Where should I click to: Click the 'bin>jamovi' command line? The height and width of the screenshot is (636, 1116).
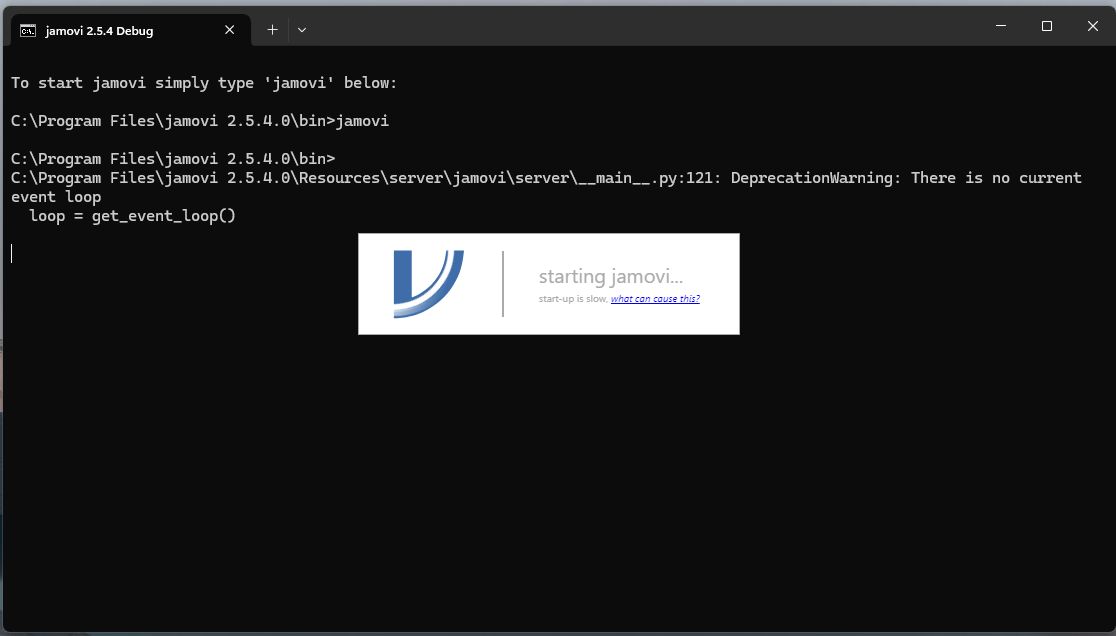click(x=200, y=121)
